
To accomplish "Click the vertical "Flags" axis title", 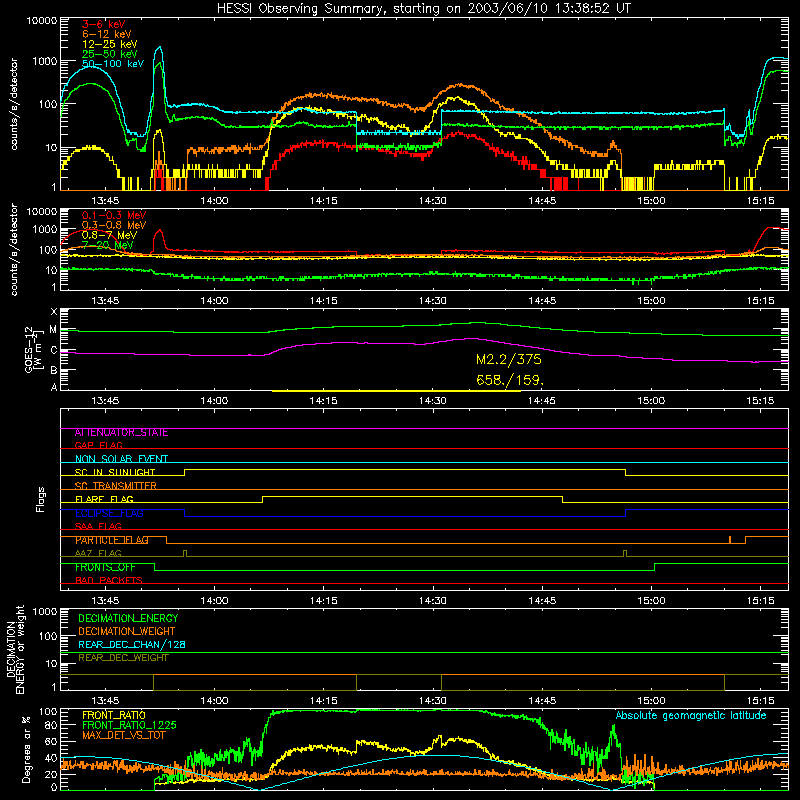I will point(41,499).
